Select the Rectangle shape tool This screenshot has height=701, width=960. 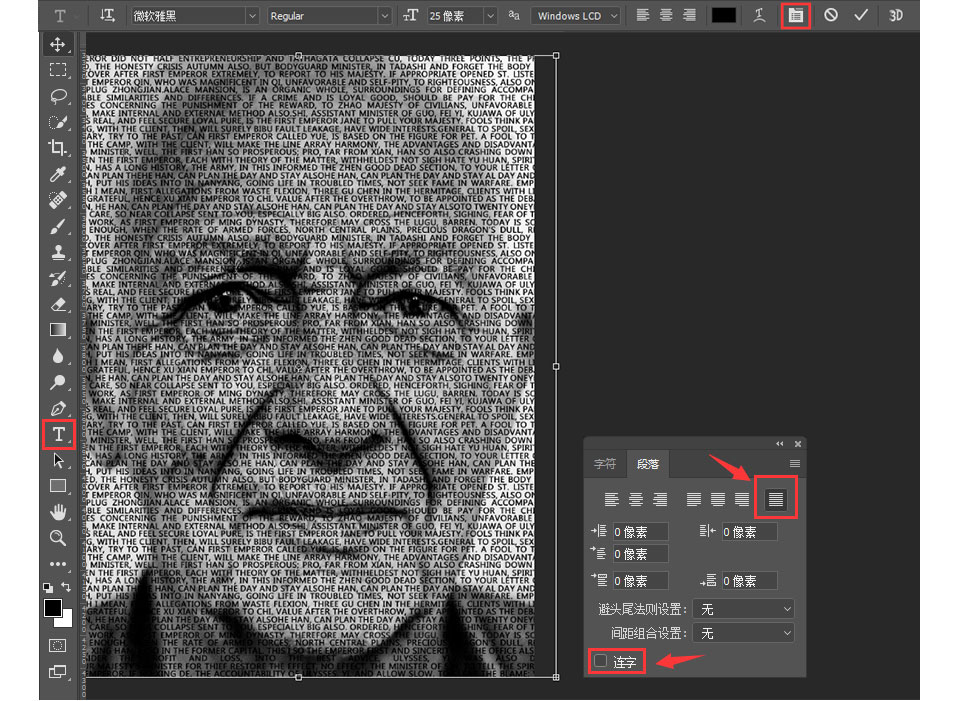click(58, 485)
